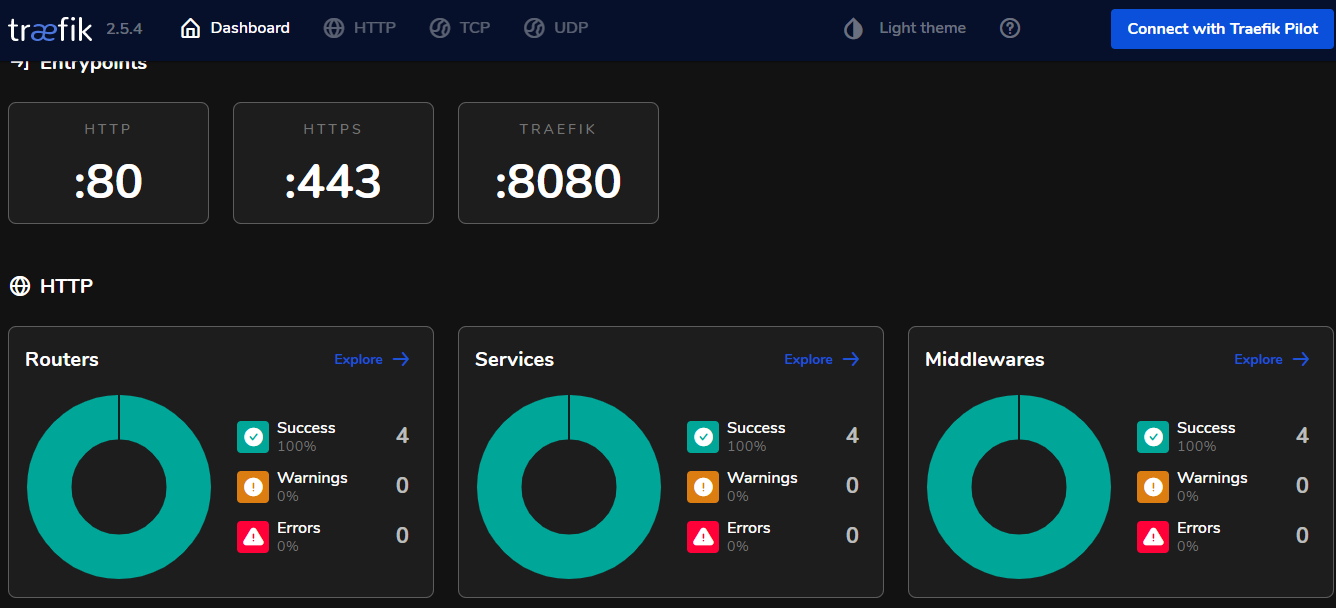Viewport: 1336px width, 608px height.
Task: Click the globe icon beside HTTP tab
Action: [x=334, y=28]
